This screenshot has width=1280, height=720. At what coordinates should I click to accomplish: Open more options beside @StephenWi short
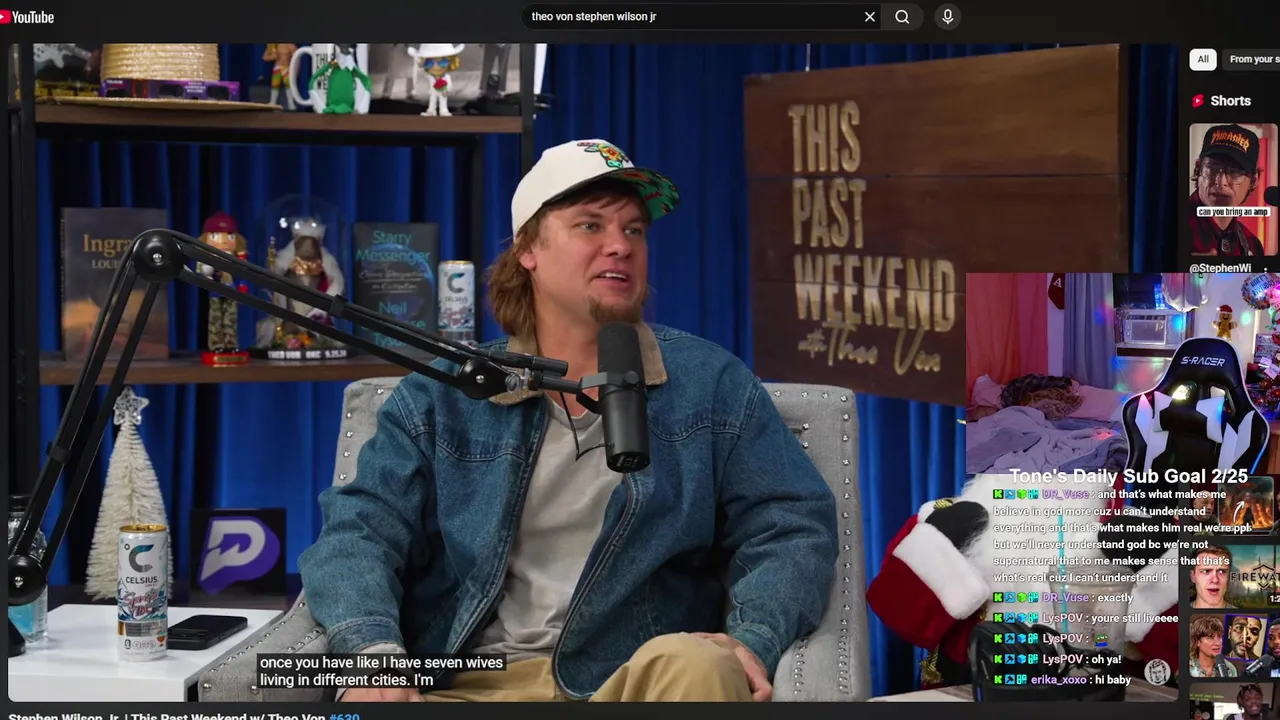[1266, 269]
